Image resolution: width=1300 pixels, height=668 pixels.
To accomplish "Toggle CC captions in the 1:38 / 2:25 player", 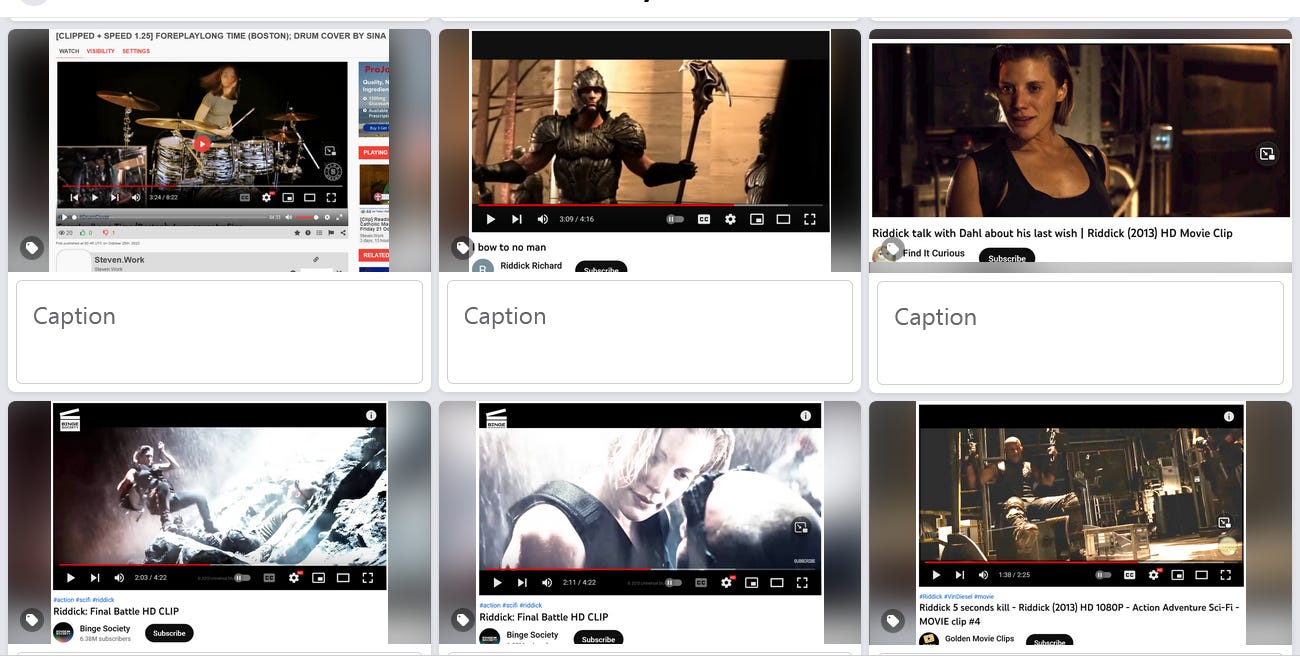I will (1129, 575).
